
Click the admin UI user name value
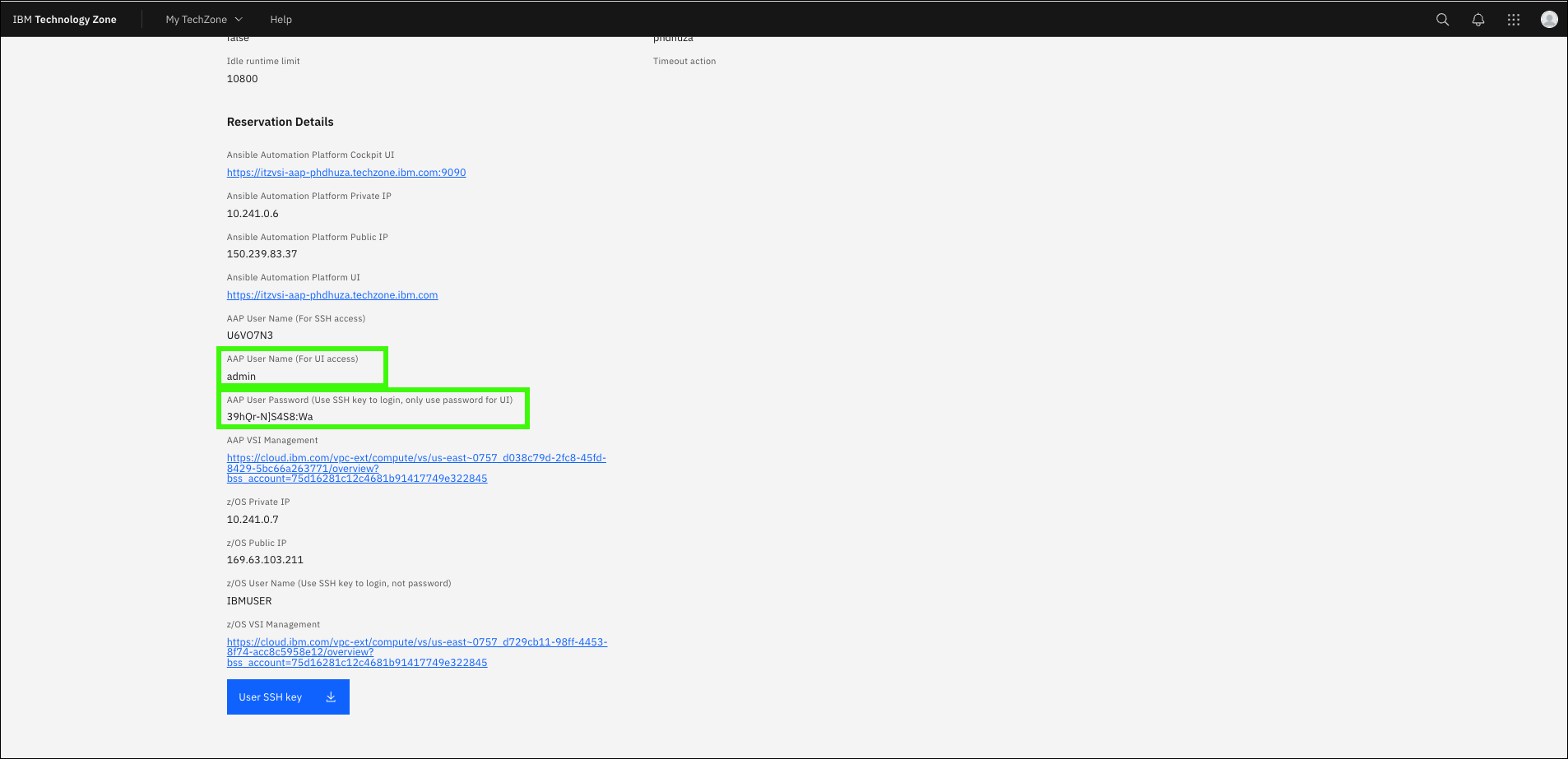coord(241,377)
